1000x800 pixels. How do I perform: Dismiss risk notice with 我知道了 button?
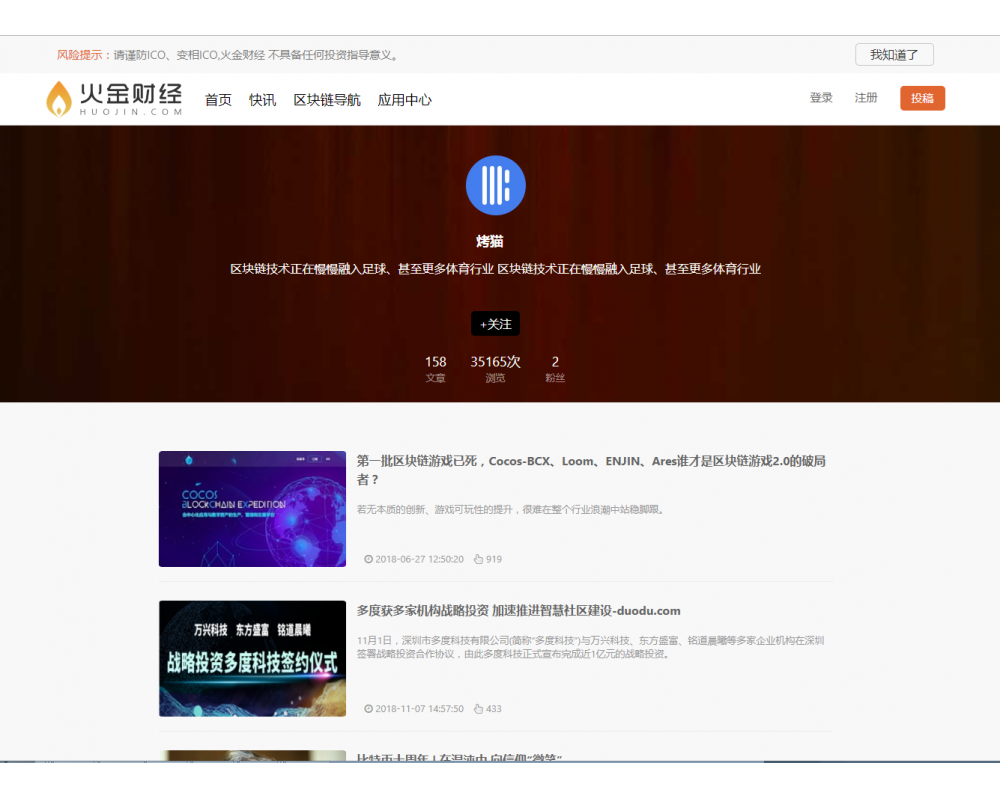894,55
